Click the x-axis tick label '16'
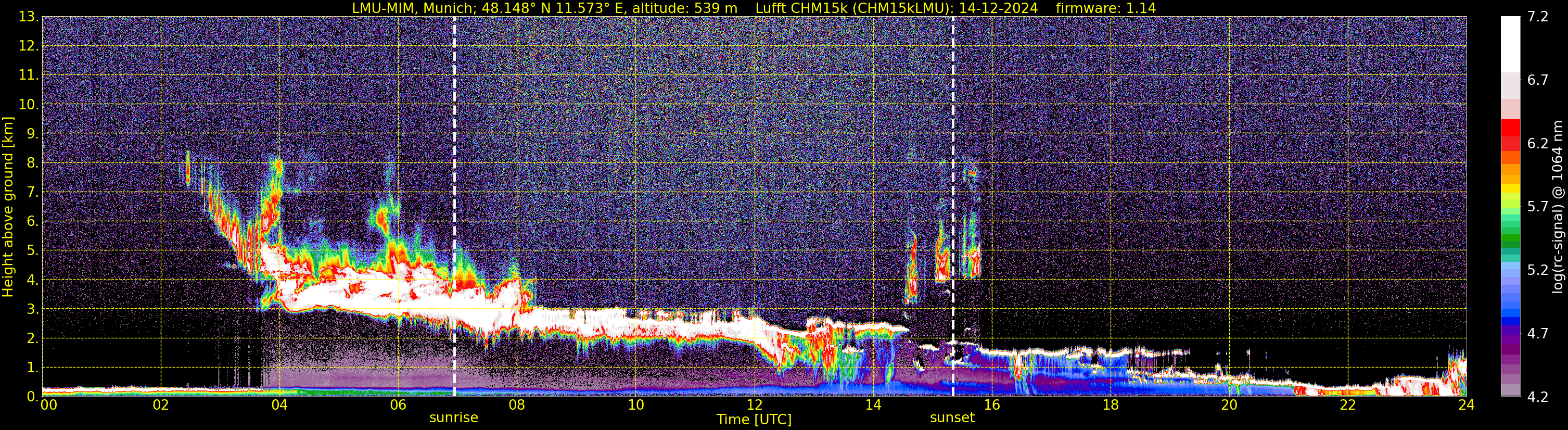1568x430 pixels. pos(991,405)
